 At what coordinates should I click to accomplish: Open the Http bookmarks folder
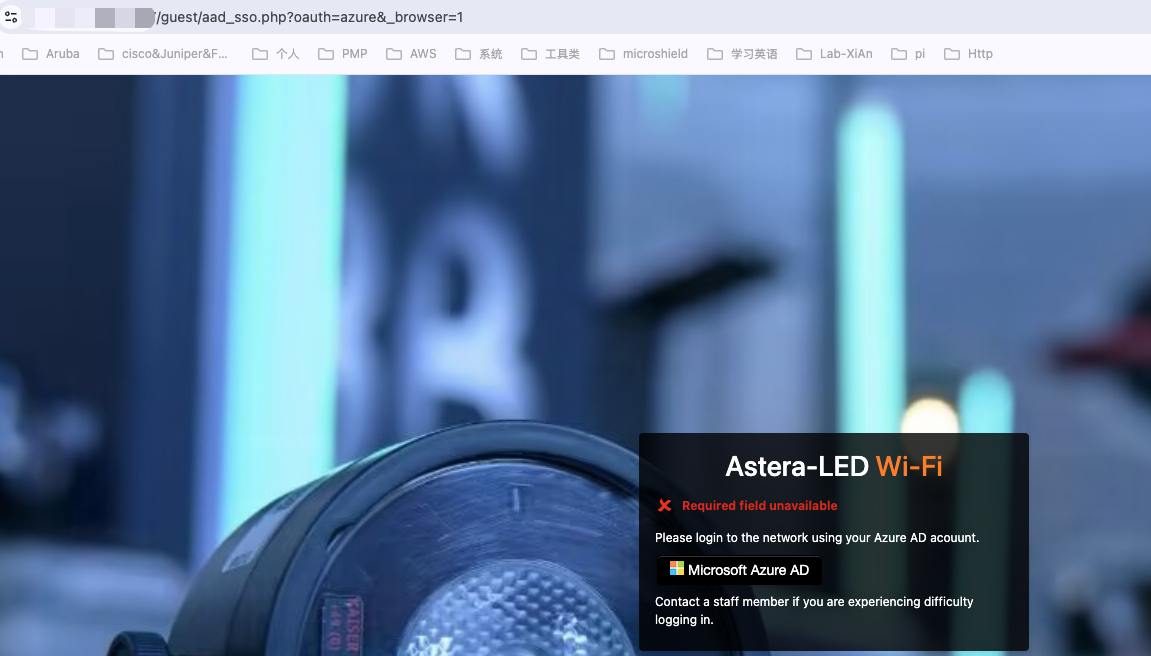968,54
